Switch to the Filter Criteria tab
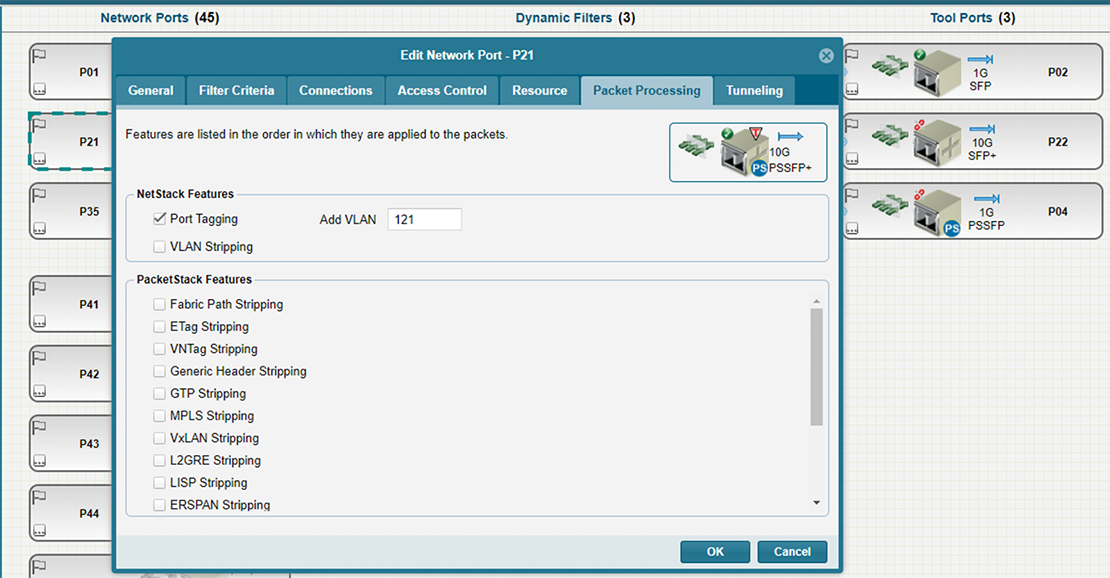Screen dimensions: 1110x578 coord(236,91)
